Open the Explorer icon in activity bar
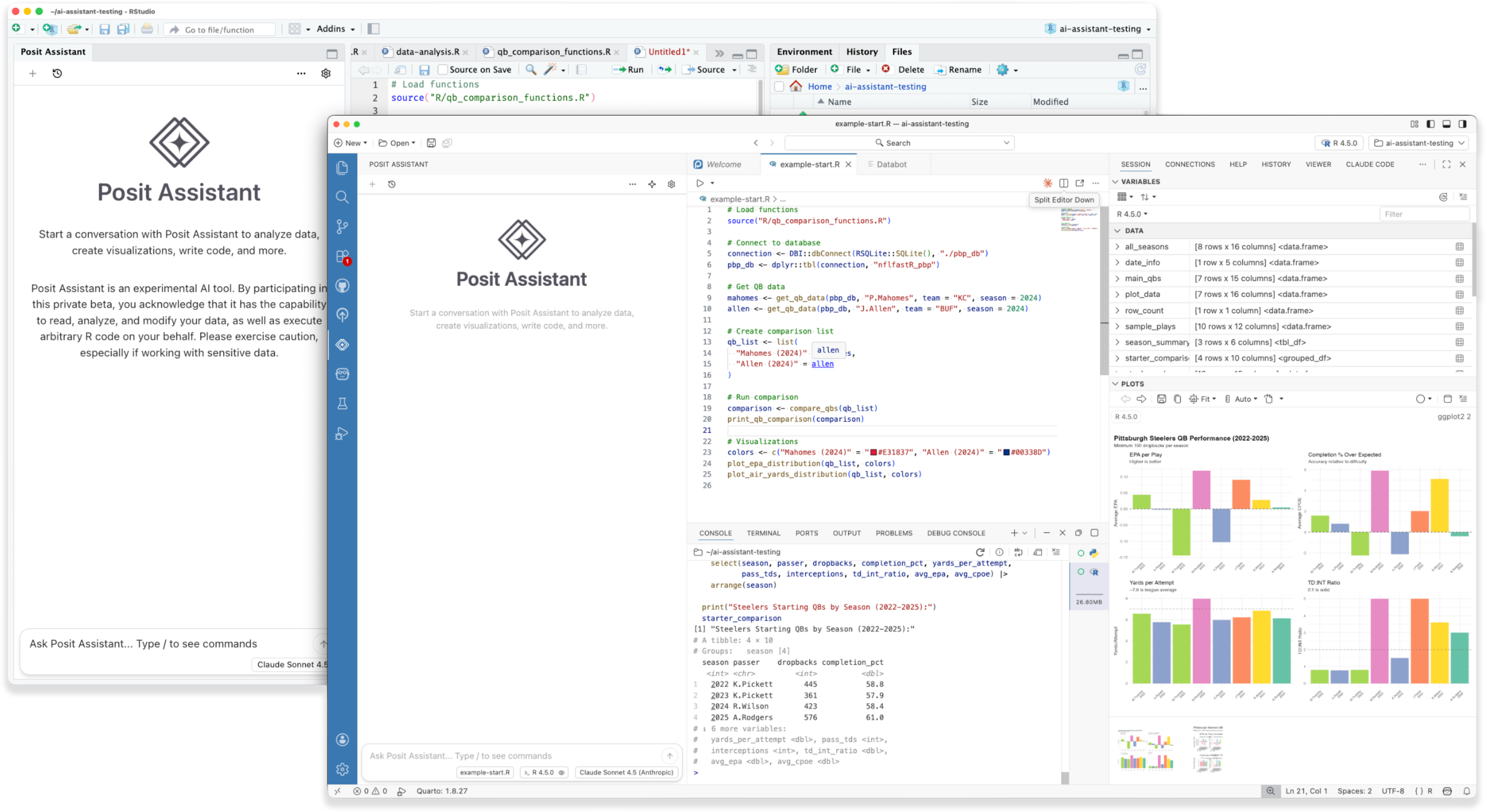This screenshot has width=1486, height=812. [342, 168]
